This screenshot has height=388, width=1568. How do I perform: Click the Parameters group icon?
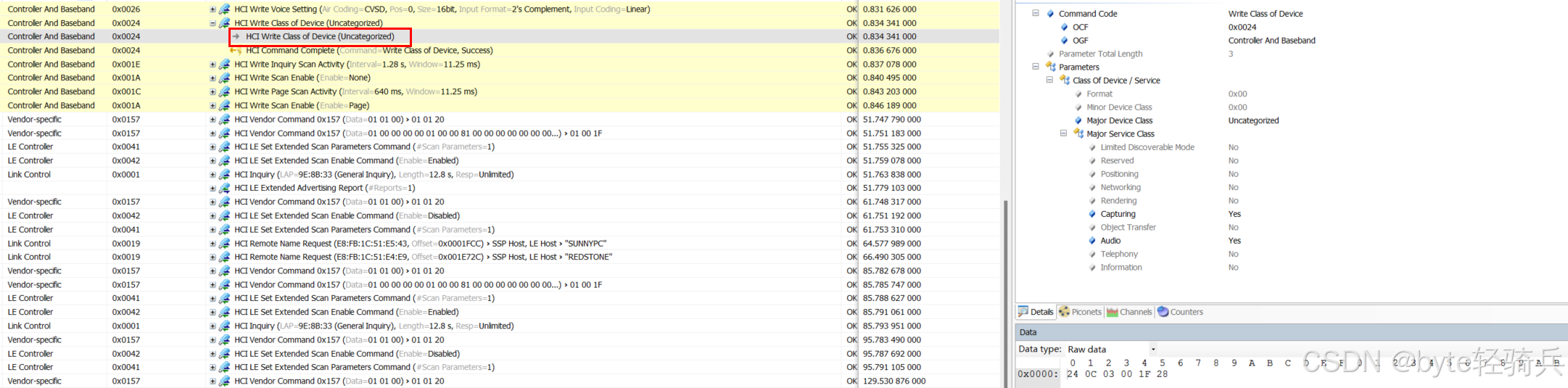click(x=1050, y=67)
